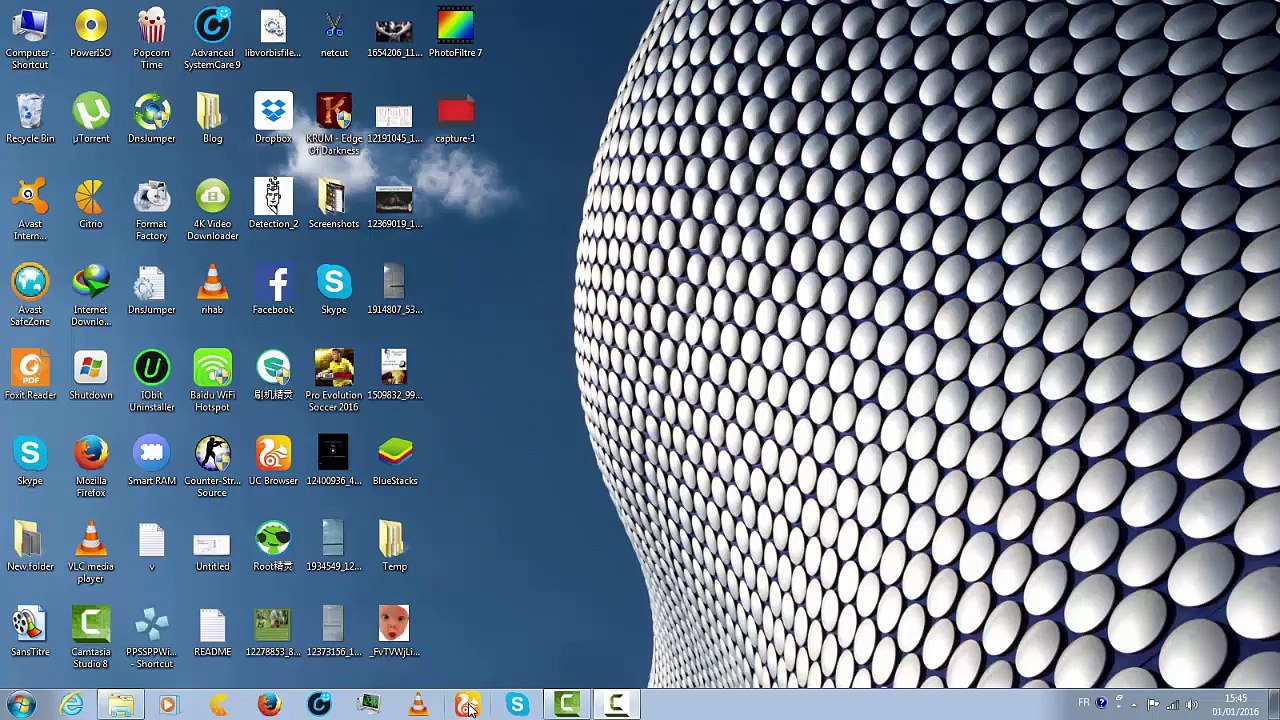Launch BlueStacks from the desktop
The width and height of the screenshot is (1280, 720).
(395, 461)
